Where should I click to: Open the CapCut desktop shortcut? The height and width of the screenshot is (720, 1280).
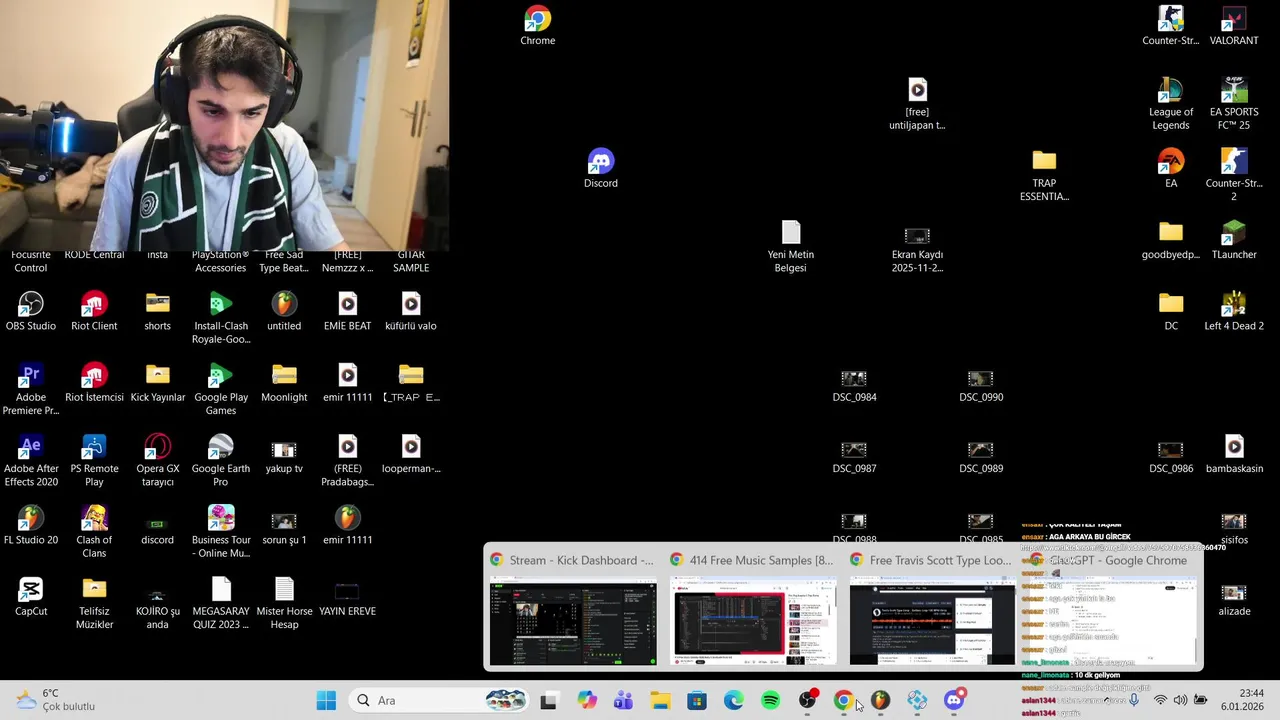point(31,595)
